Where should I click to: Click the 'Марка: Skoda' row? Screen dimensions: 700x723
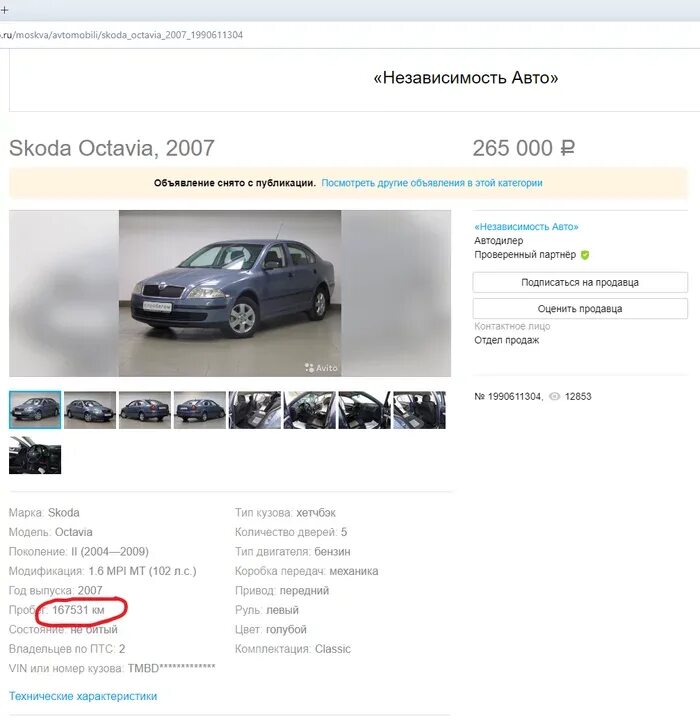tap(44, 513)
